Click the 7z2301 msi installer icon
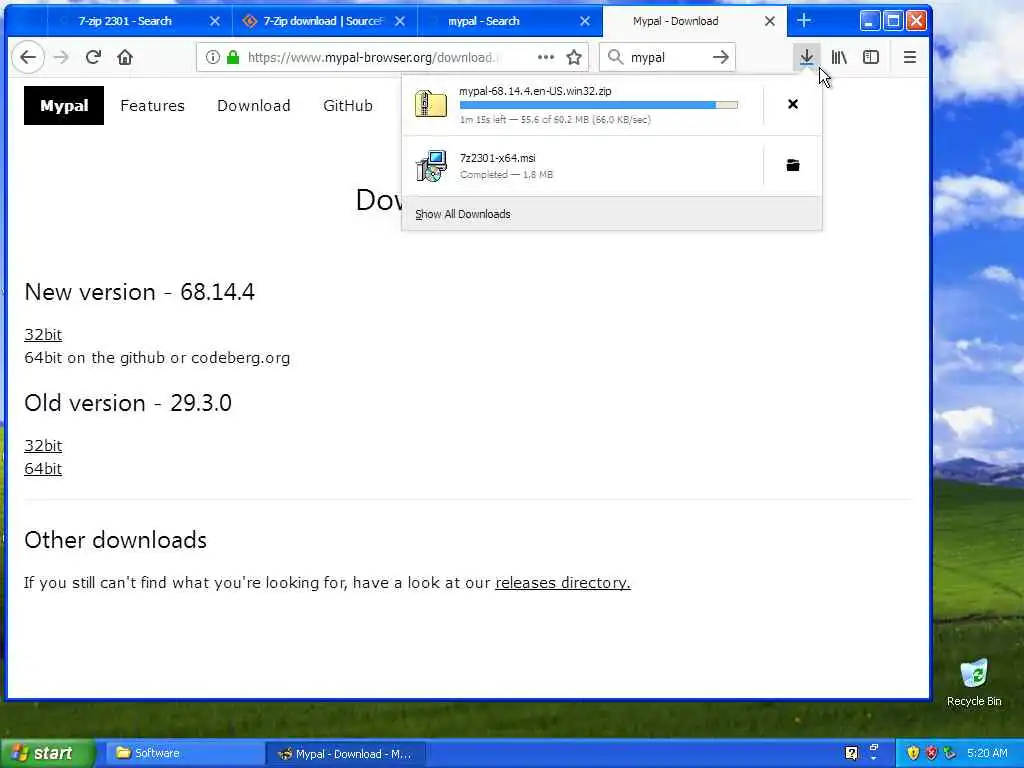This screenshot has height=768, width=1024. [x=431, y=166]
